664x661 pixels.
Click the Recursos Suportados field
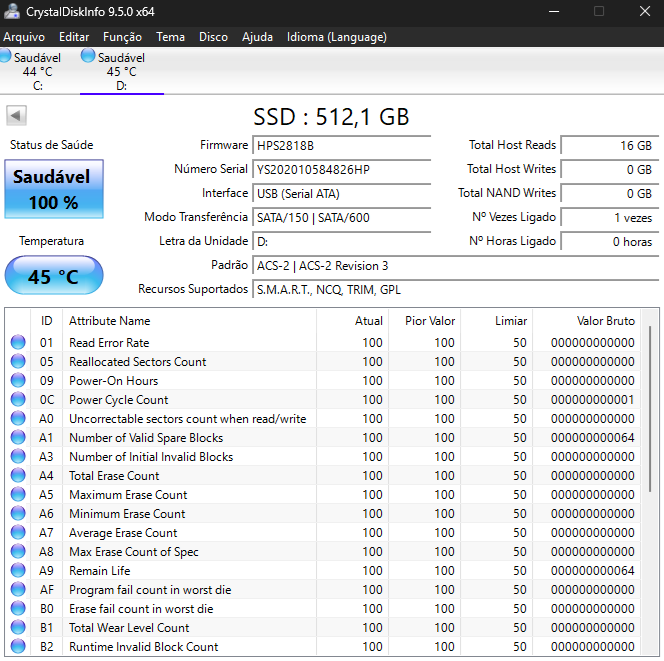456,290
